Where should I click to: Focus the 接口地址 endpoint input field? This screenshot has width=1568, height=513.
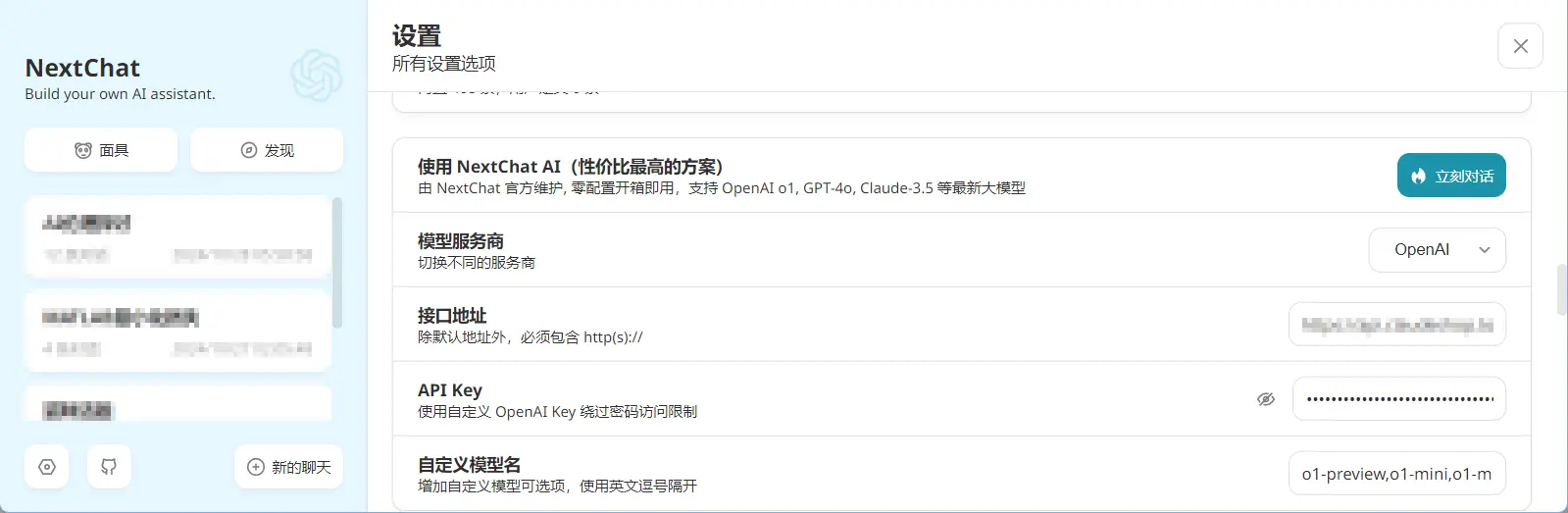pos(1397,325)
